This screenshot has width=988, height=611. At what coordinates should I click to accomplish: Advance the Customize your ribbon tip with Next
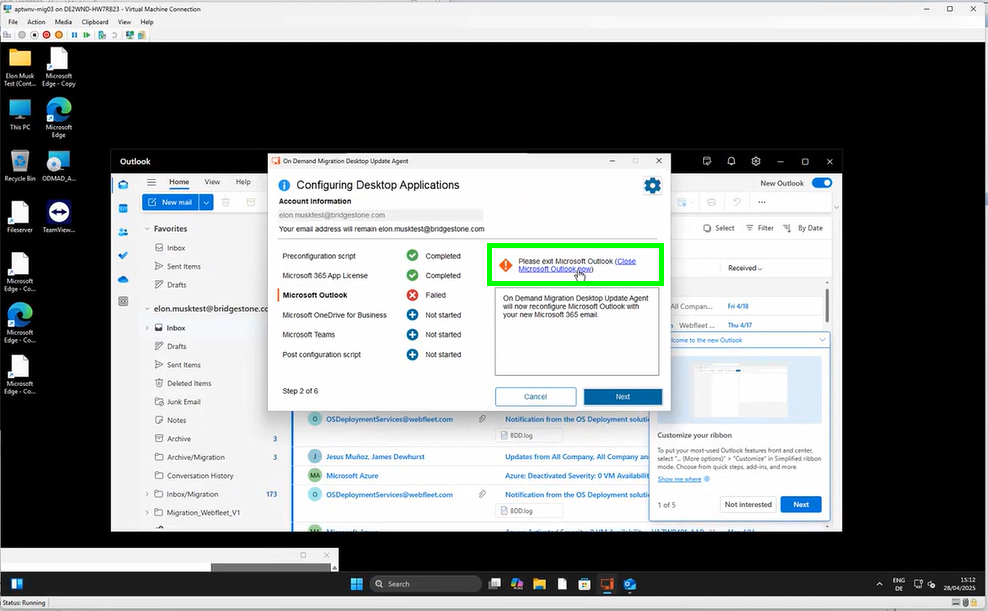801,505
